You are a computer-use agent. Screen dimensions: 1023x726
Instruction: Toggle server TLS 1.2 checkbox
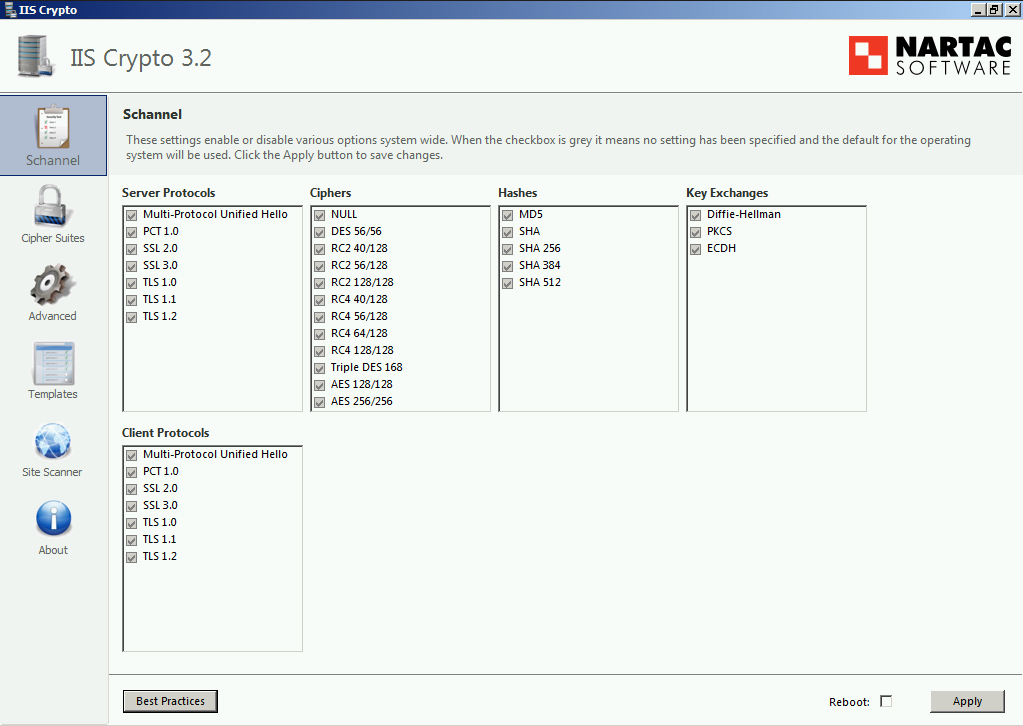pos(132,316)
